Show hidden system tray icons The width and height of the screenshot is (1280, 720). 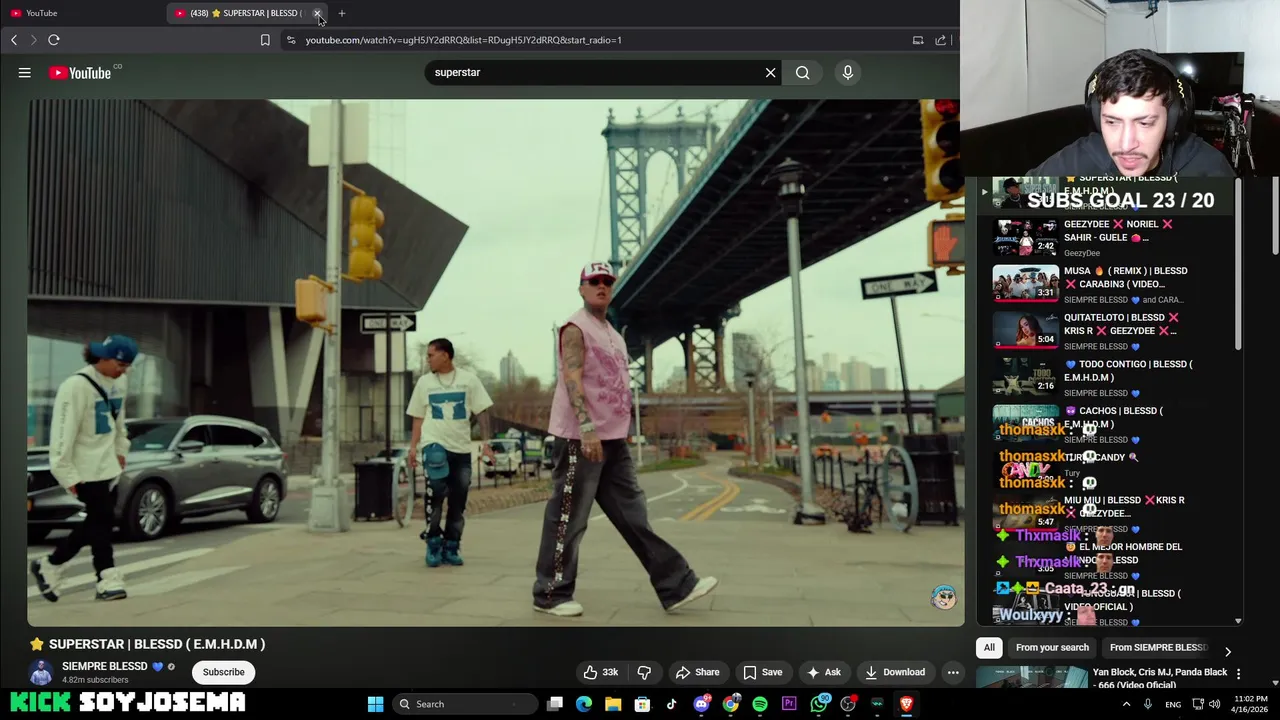pos(1127,704)
